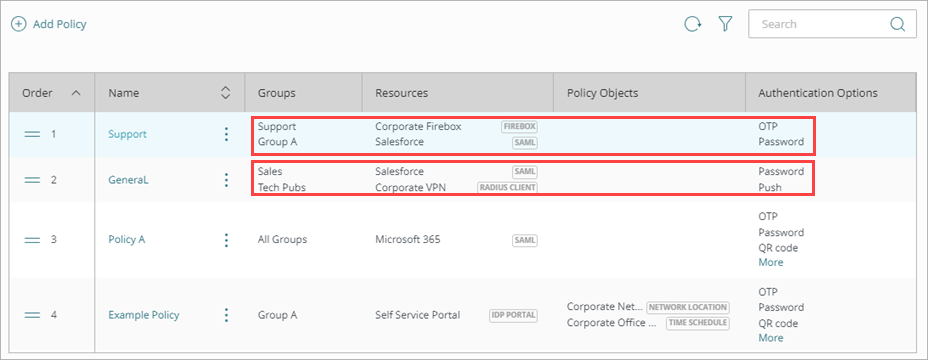This screenshot has height=360, width=928.
Task: Show More authentication options for Policy A
Action: (x=771, y=262)
